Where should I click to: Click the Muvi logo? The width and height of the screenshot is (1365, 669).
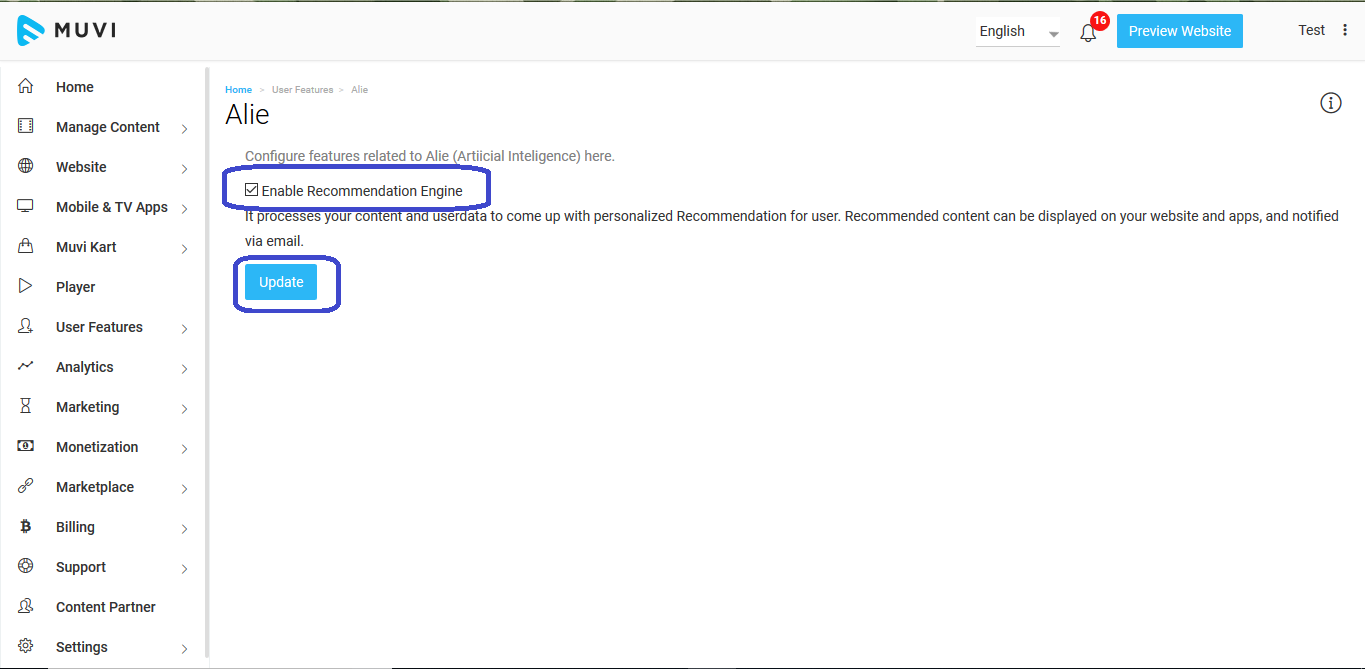(66, 31)
